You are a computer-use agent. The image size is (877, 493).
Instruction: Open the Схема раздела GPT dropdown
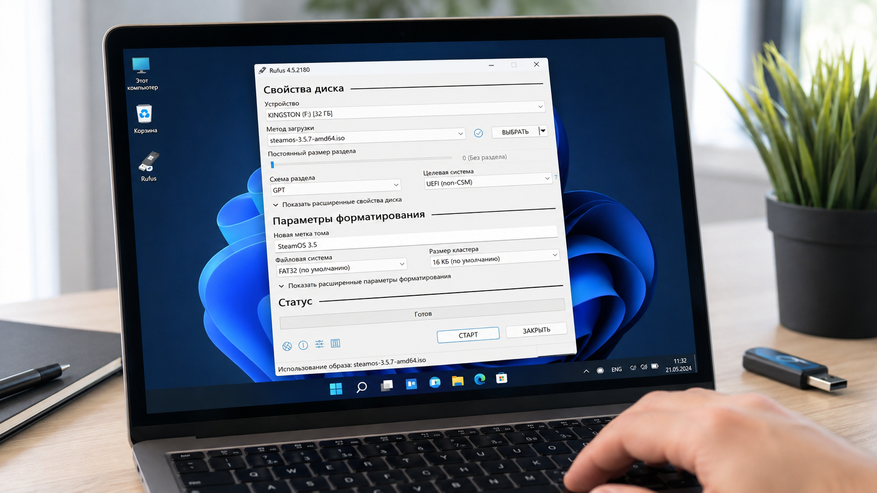[x=336, y=187]
